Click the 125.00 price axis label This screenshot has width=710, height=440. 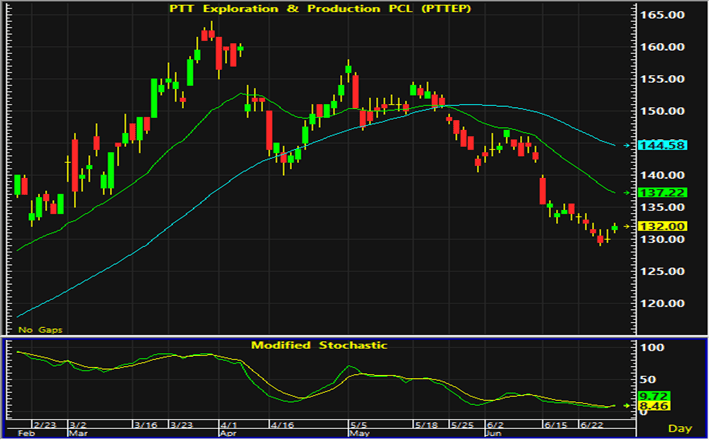662,272
